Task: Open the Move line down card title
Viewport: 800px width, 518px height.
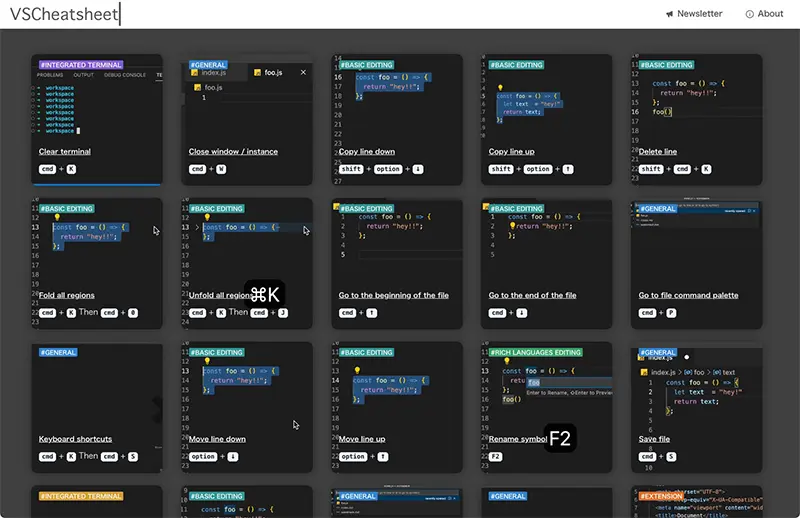Action: tap(217, 439)
